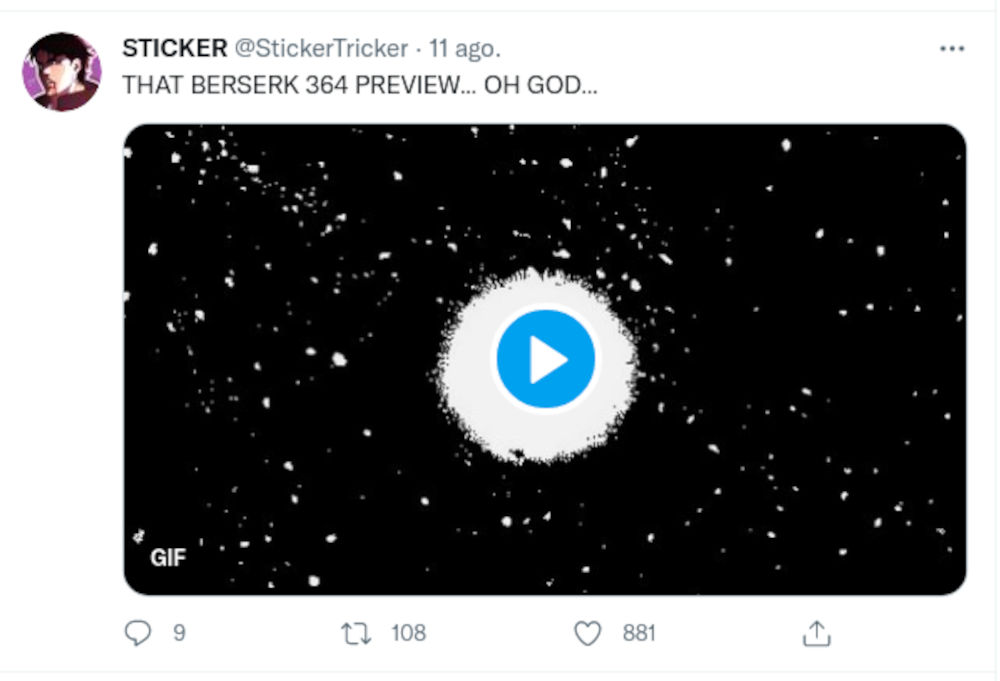Like the tweet with the heart icon
The height and width of the screenshot is (681, 1000).
point(588,633)
